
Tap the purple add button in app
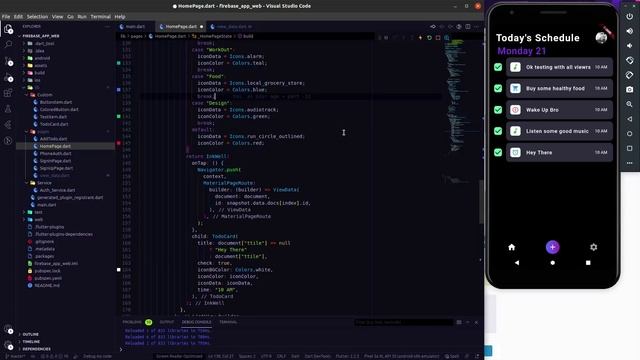coord(553,247)
